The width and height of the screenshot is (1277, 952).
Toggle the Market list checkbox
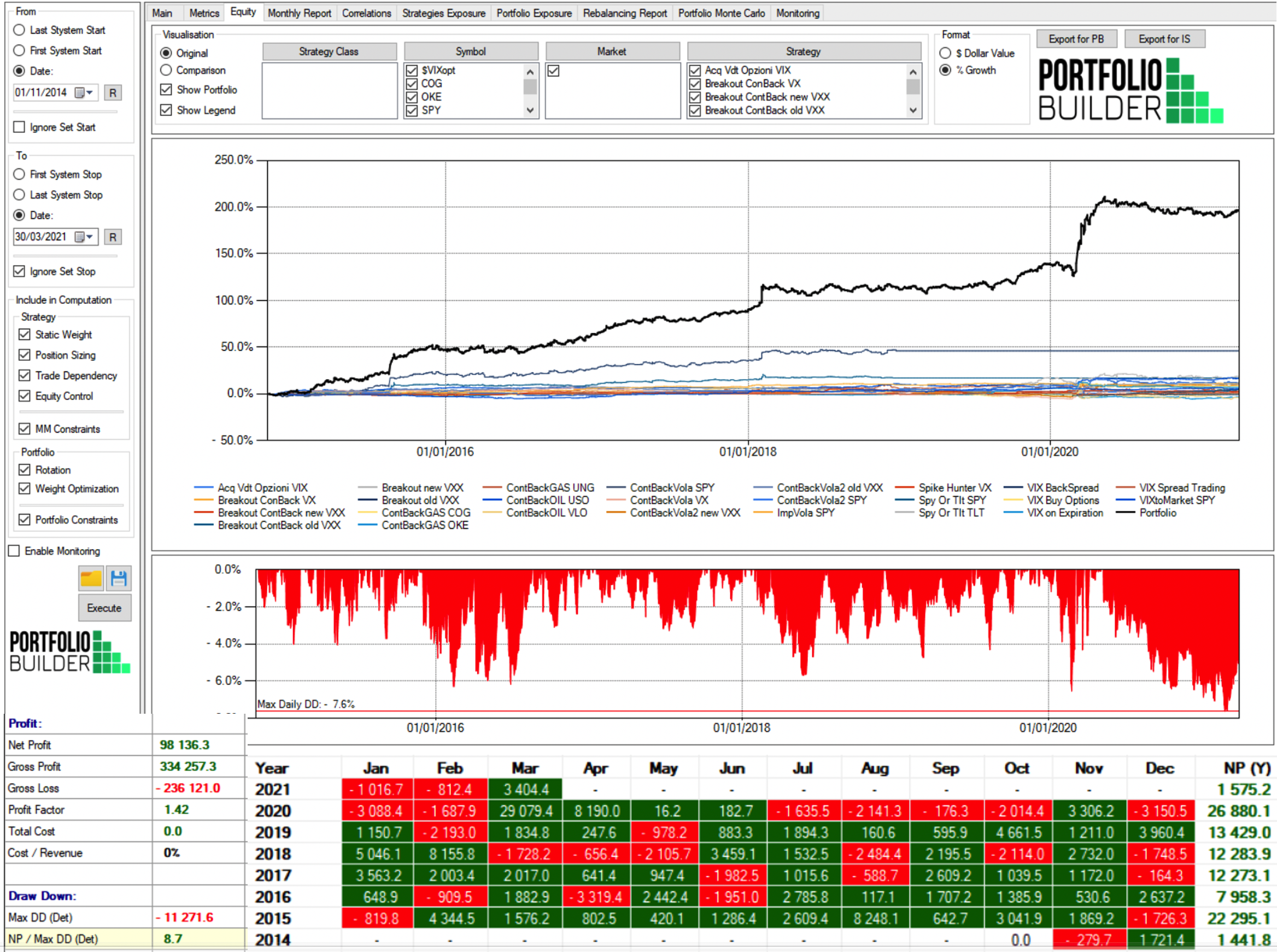click(553, 70)
